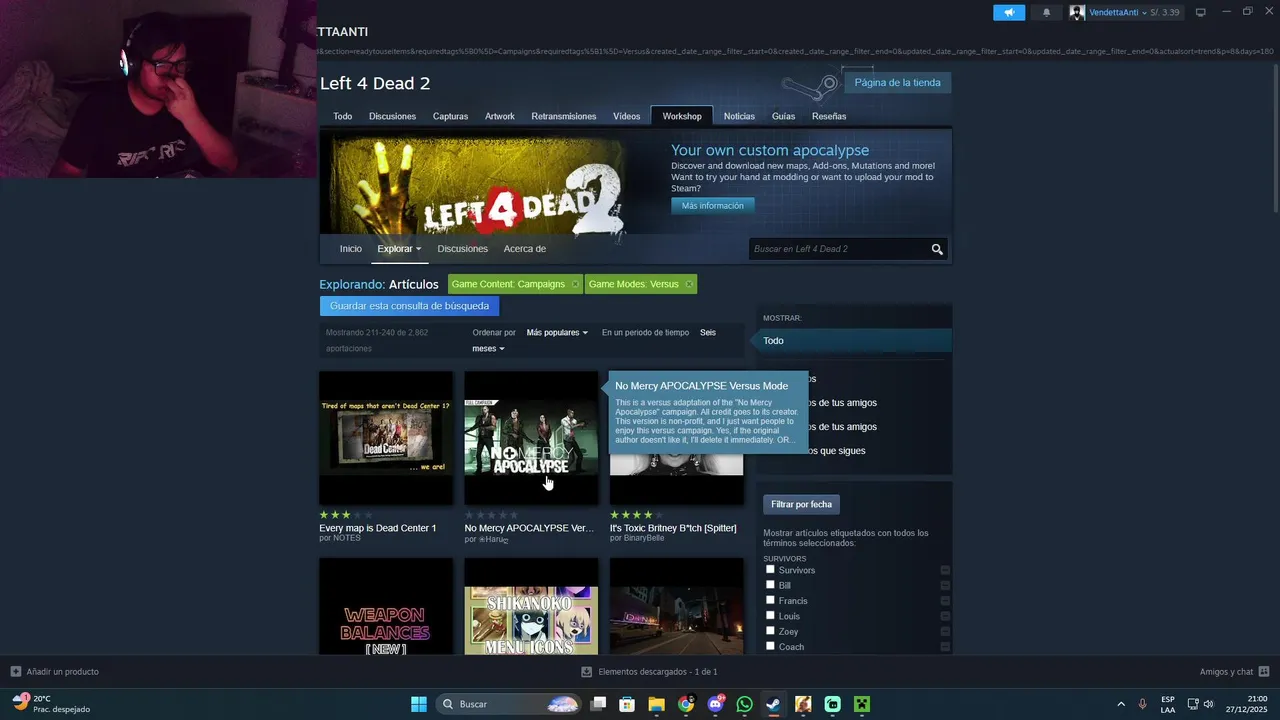Viewport: 1280px width, 720px height.
Task: Open WhatsApp from the taskbar
Action: (744, 704)
